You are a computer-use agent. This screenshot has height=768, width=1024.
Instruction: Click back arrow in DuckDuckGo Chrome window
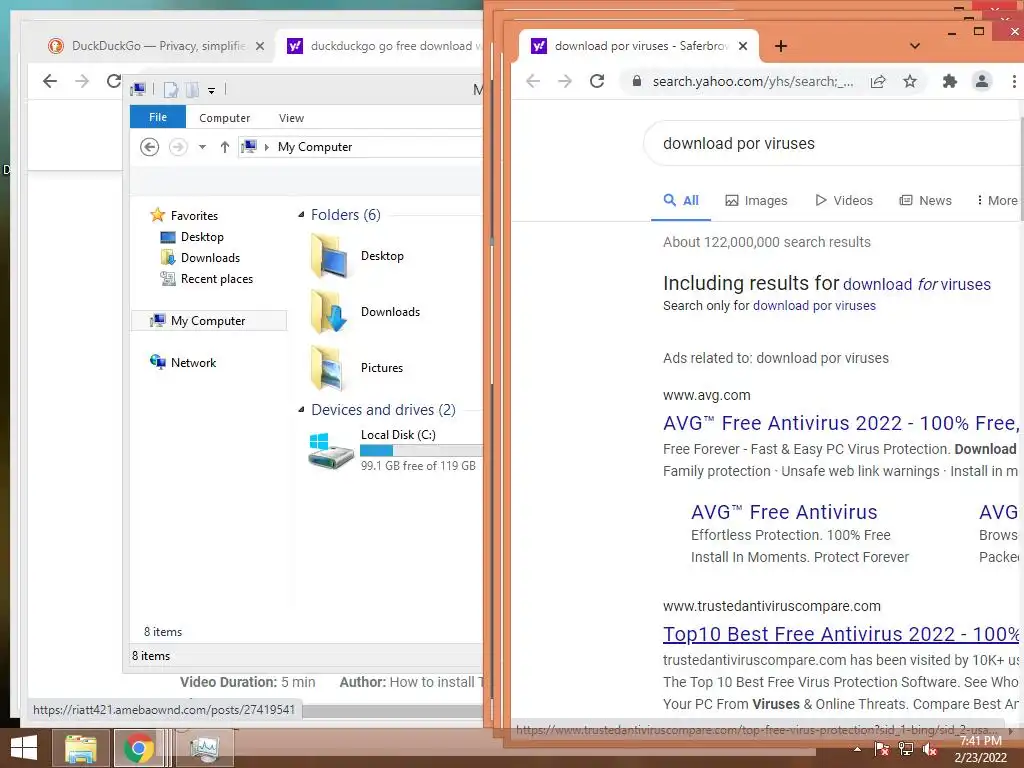click(x=50, y=81)
